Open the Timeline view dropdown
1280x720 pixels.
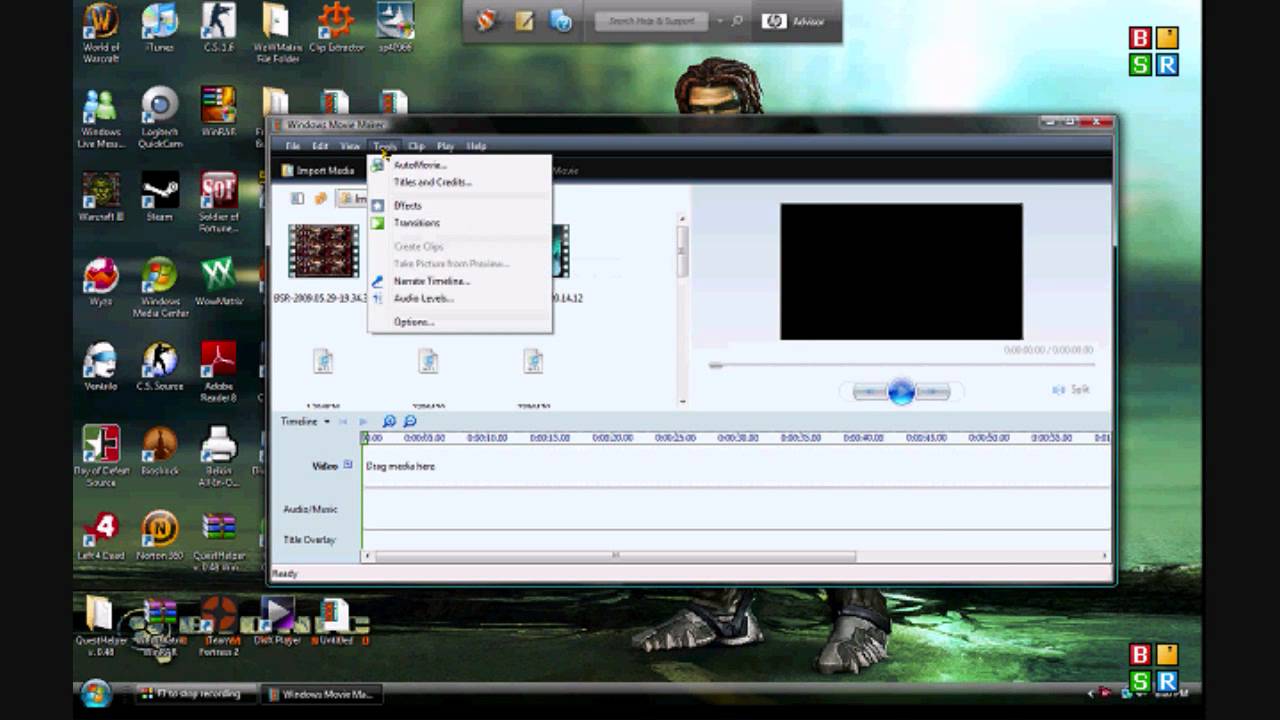pyautogui.click(x=305, y=422)
